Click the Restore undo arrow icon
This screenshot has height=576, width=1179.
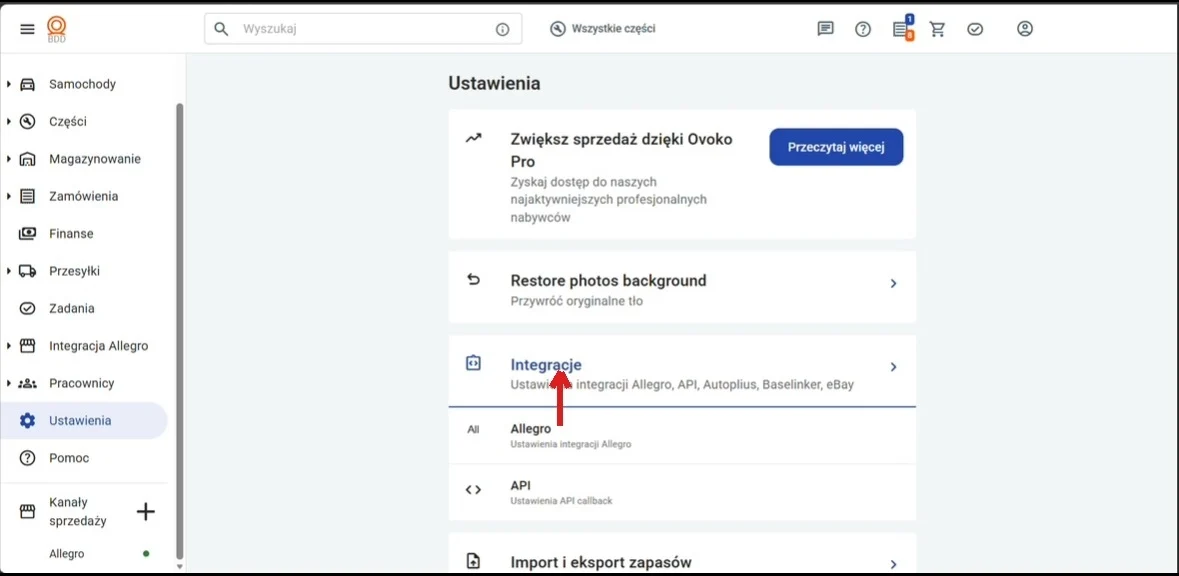click(473, 280)
